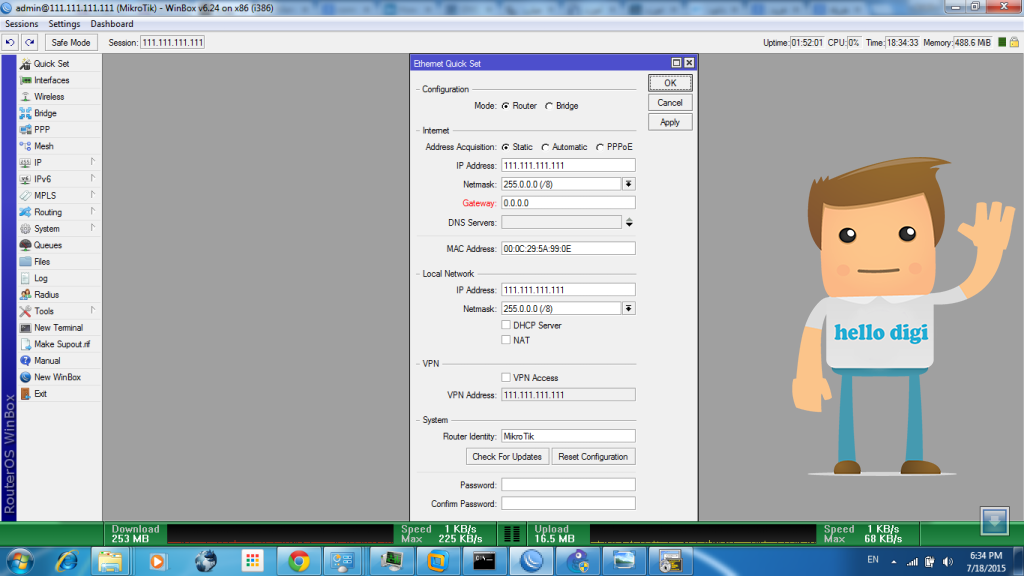
Task: Open Google Chrome from the taskbar
Action: coord(299,561)
